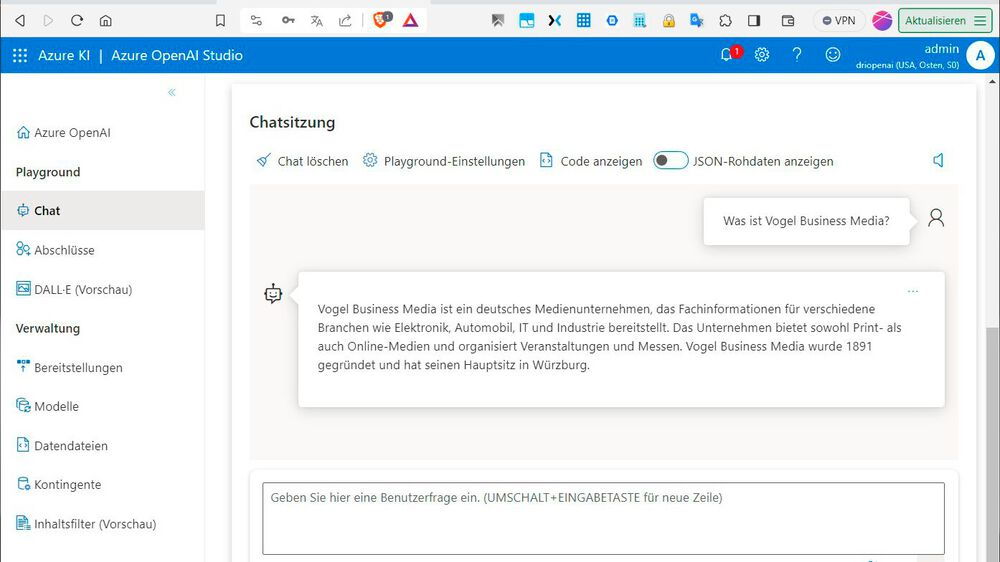Toggle JSON-Rohdaten anzeigen switch
The width and height of the screenshot is (1000, 562).
pos(670,161)
